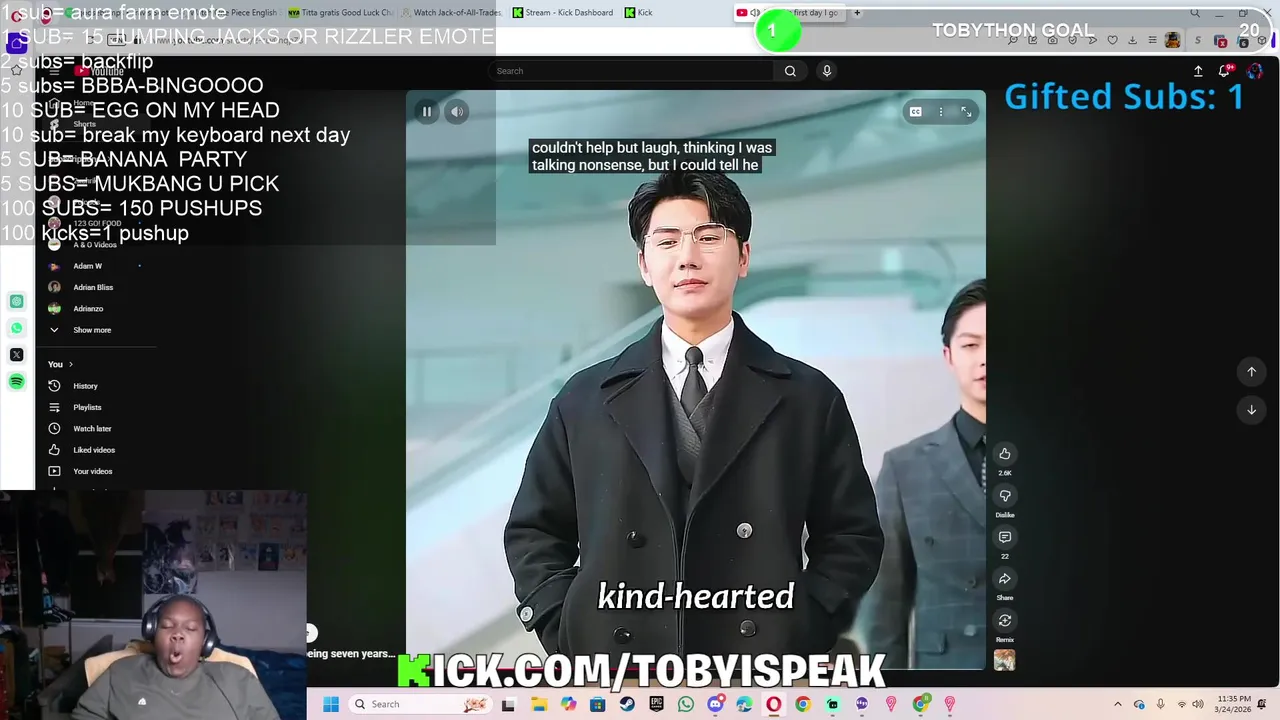
Task: Open Epic Games Launcher from the taskbar
Action: pyautogui.click(x=656, y=704)
